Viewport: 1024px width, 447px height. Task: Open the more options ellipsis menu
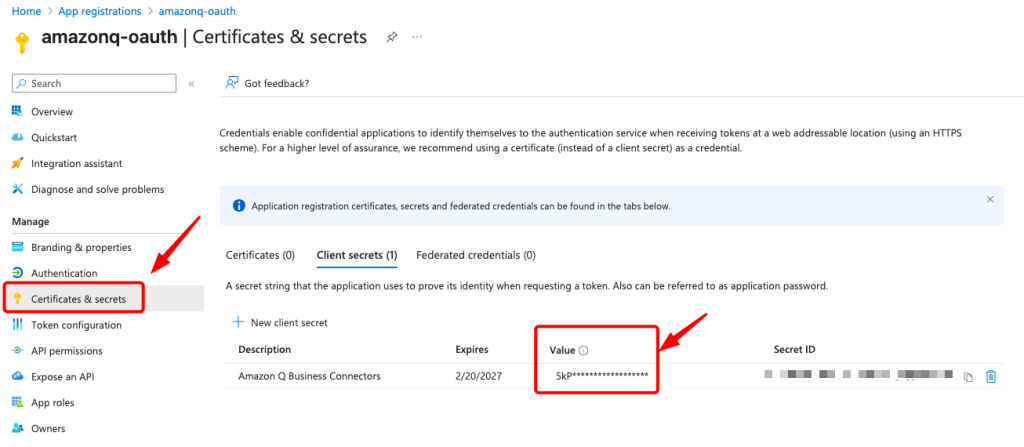(417, 37)
